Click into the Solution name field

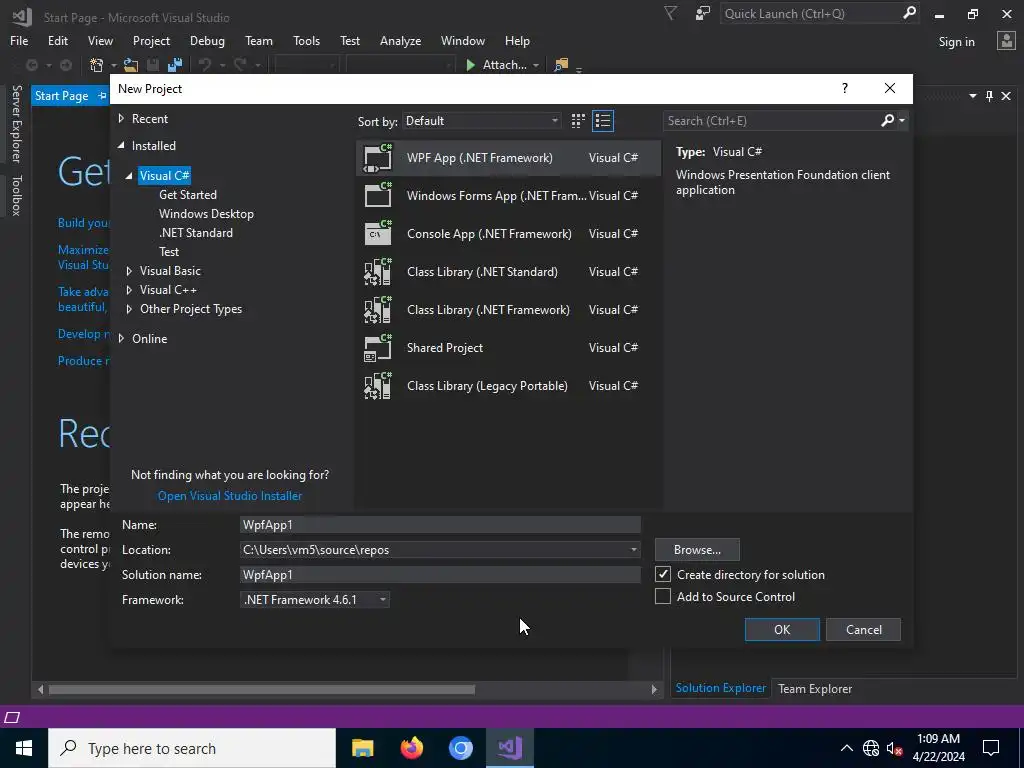pyautogui.click(x=440, y=575)
